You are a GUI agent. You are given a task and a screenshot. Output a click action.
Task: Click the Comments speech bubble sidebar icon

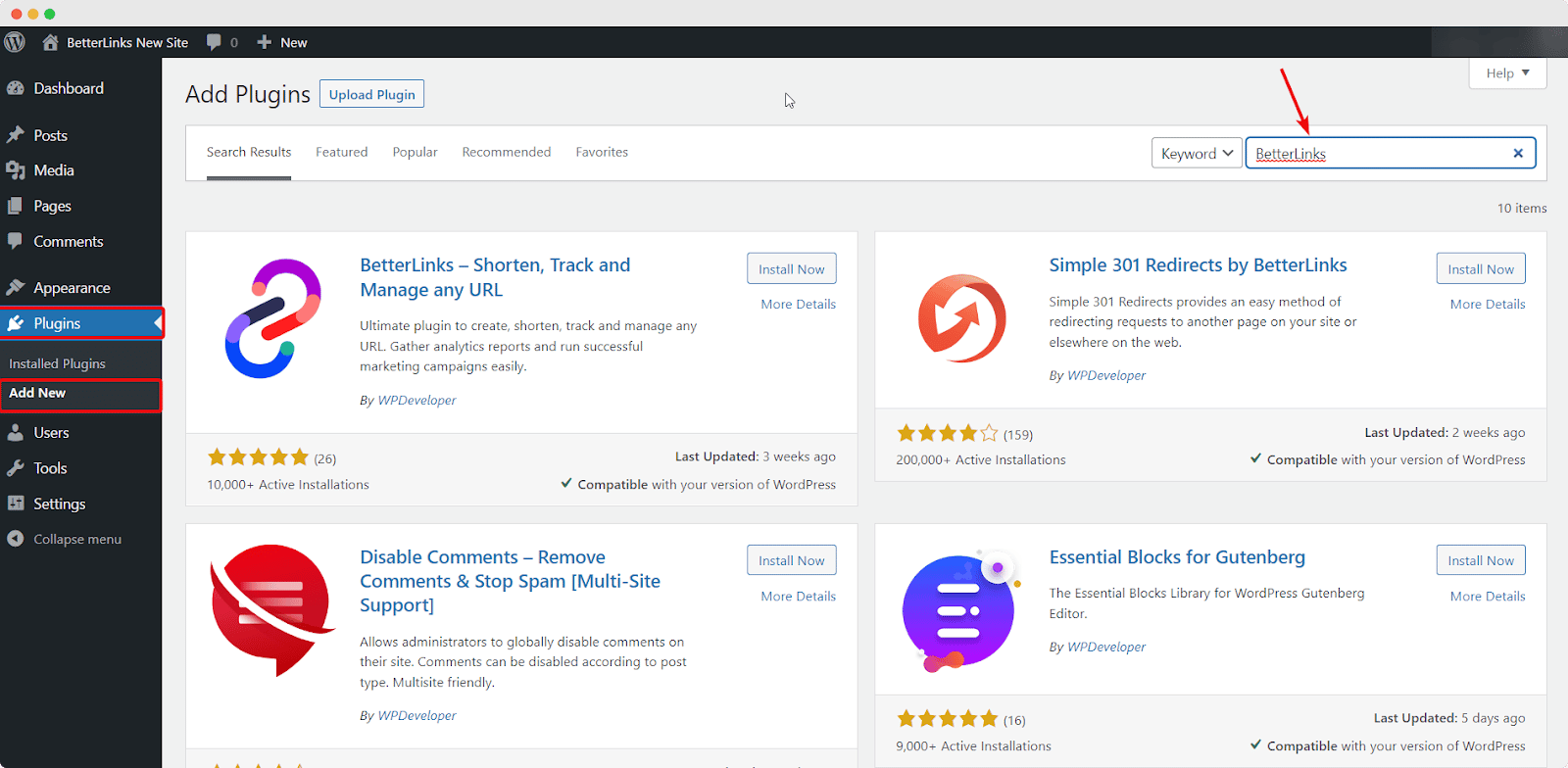coord(16,241)
